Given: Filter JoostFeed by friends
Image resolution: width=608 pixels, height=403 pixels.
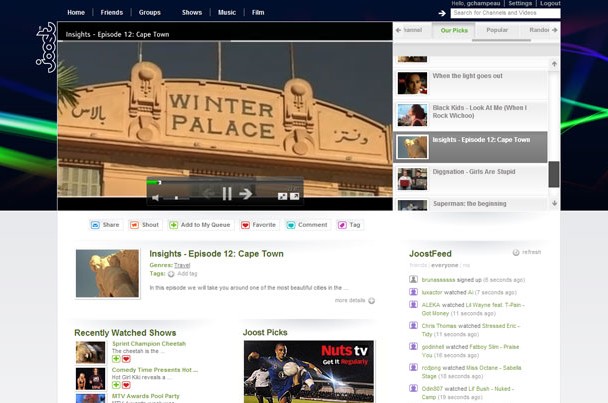Looking at the screenshot, I should [x=418, y=265].
